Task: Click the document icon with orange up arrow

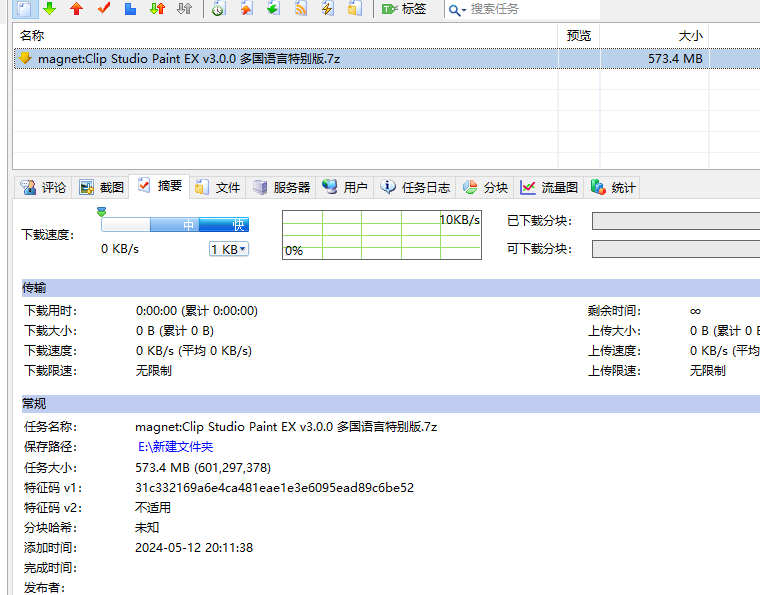Action: click(x=246, y=8)
